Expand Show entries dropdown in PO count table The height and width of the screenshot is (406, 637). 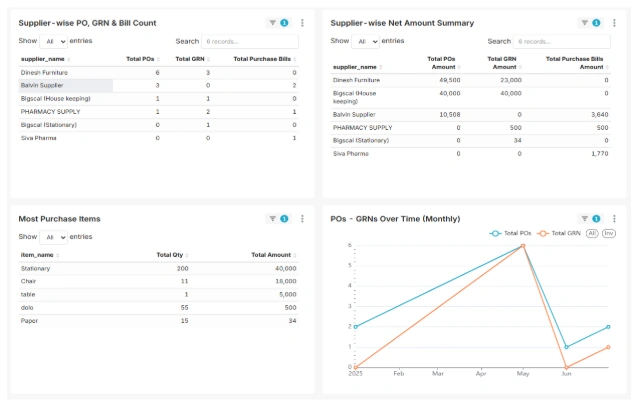click(53, 42)
